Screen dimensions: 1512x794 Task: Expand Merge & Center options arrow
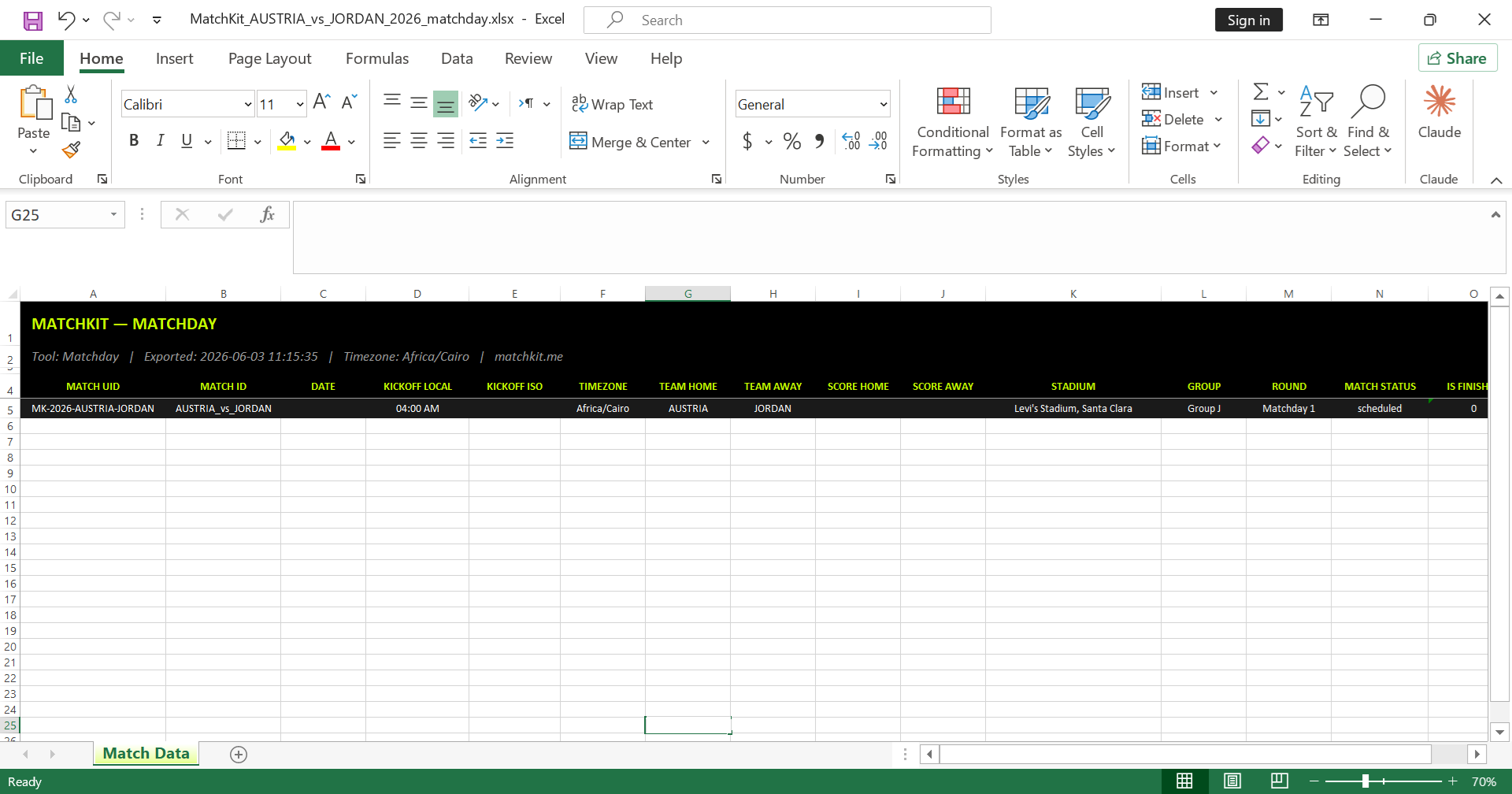[x=706, y=142]
